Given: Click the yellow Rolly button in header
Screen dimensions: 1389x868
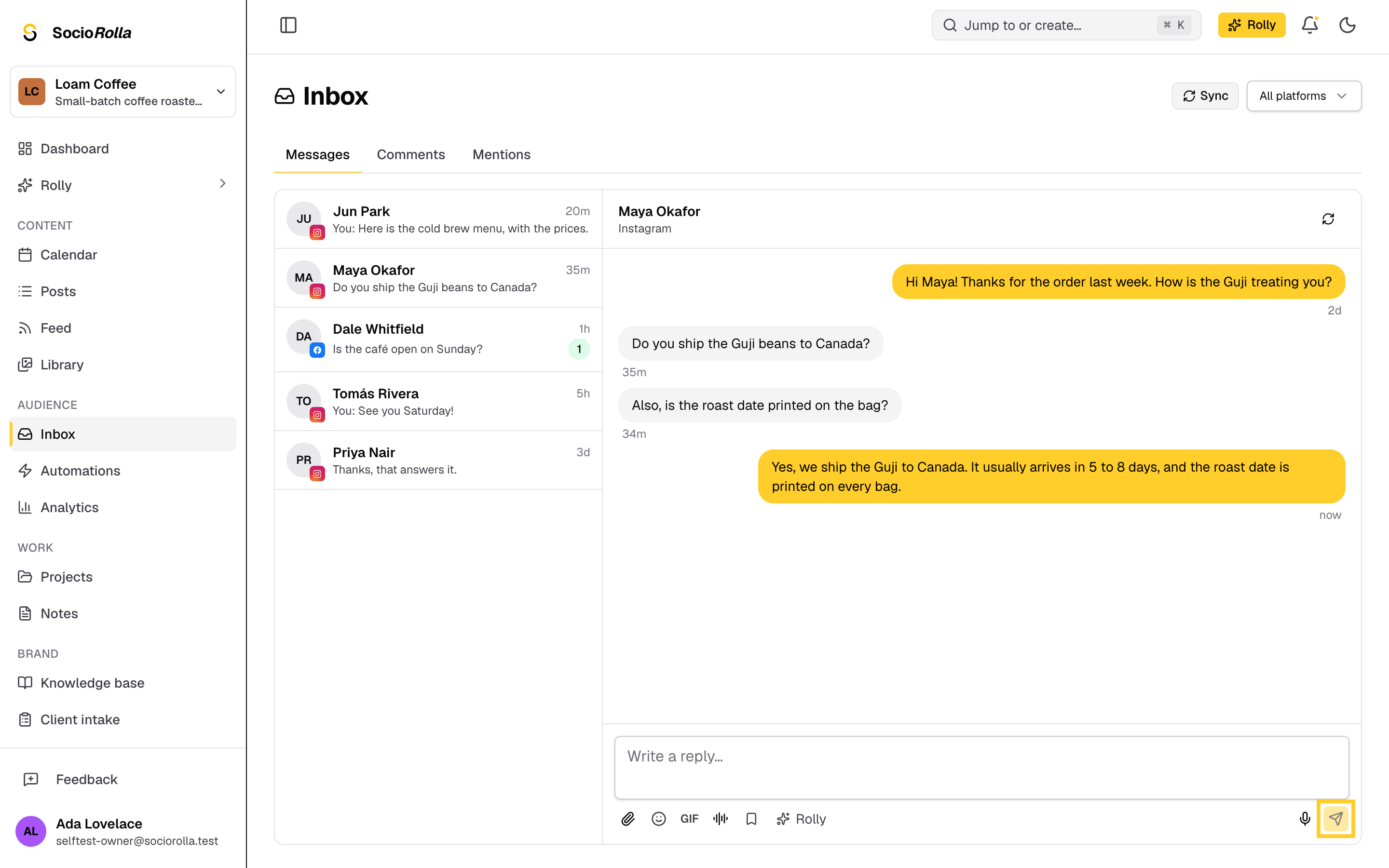Looking at the screenshot, I should (x=1251, y=25).
